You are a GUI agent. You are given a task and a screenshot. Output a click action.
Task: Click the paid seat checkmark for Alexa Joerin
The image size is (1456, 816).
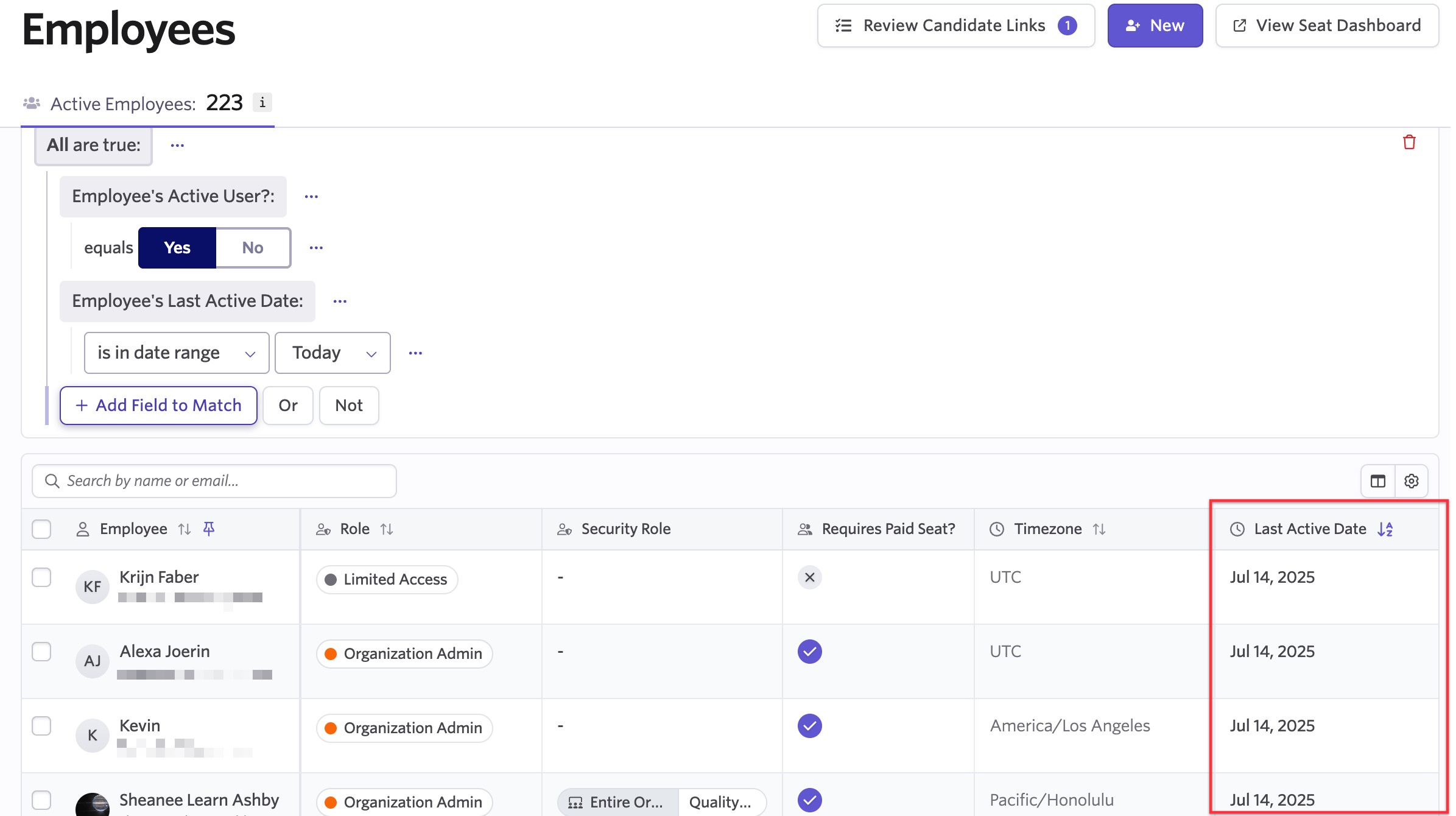coord(810,652)
